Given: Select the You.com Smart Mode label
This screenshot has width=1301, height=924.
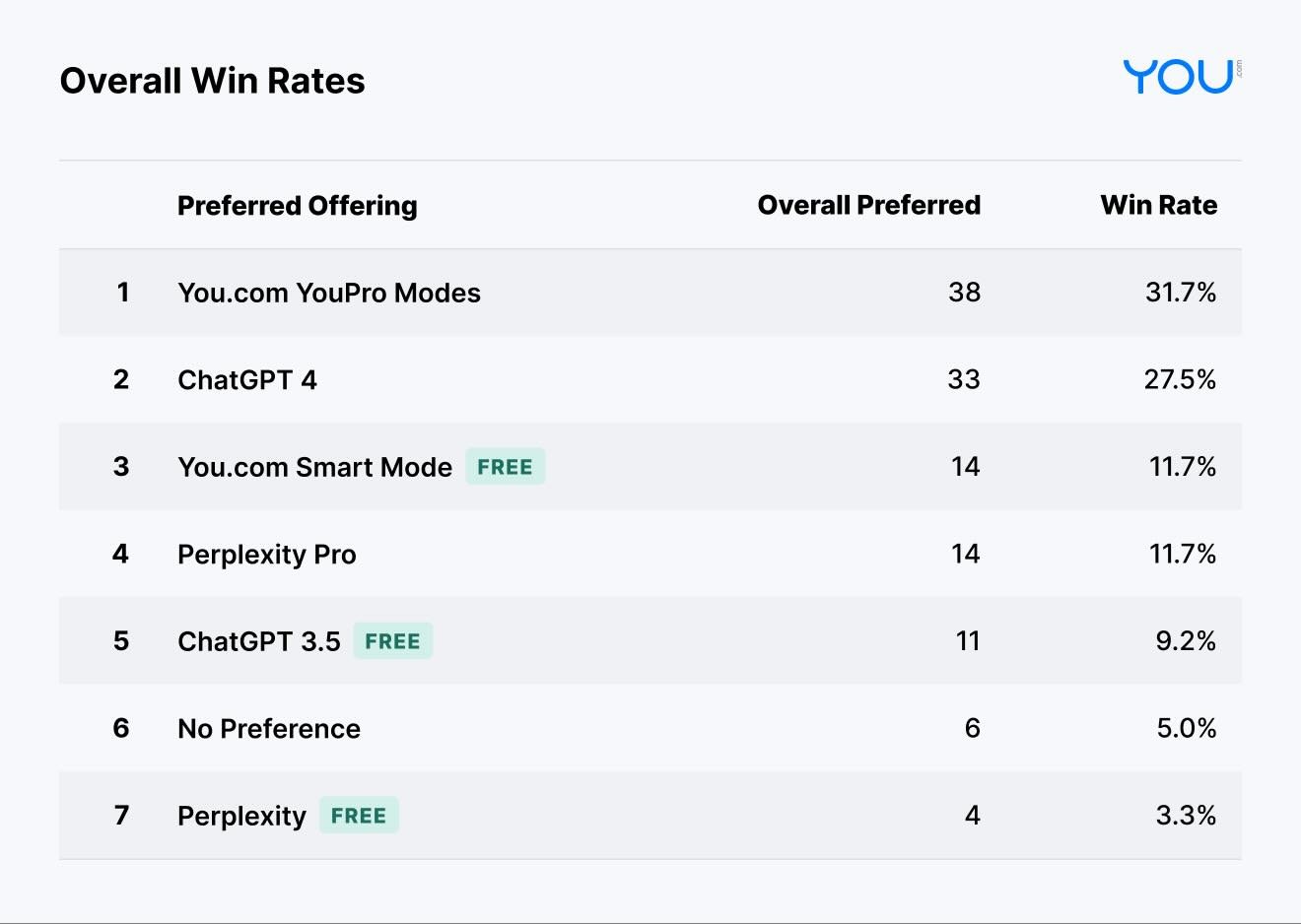Looking at the screenshot, I should click(x=314, y=467).
